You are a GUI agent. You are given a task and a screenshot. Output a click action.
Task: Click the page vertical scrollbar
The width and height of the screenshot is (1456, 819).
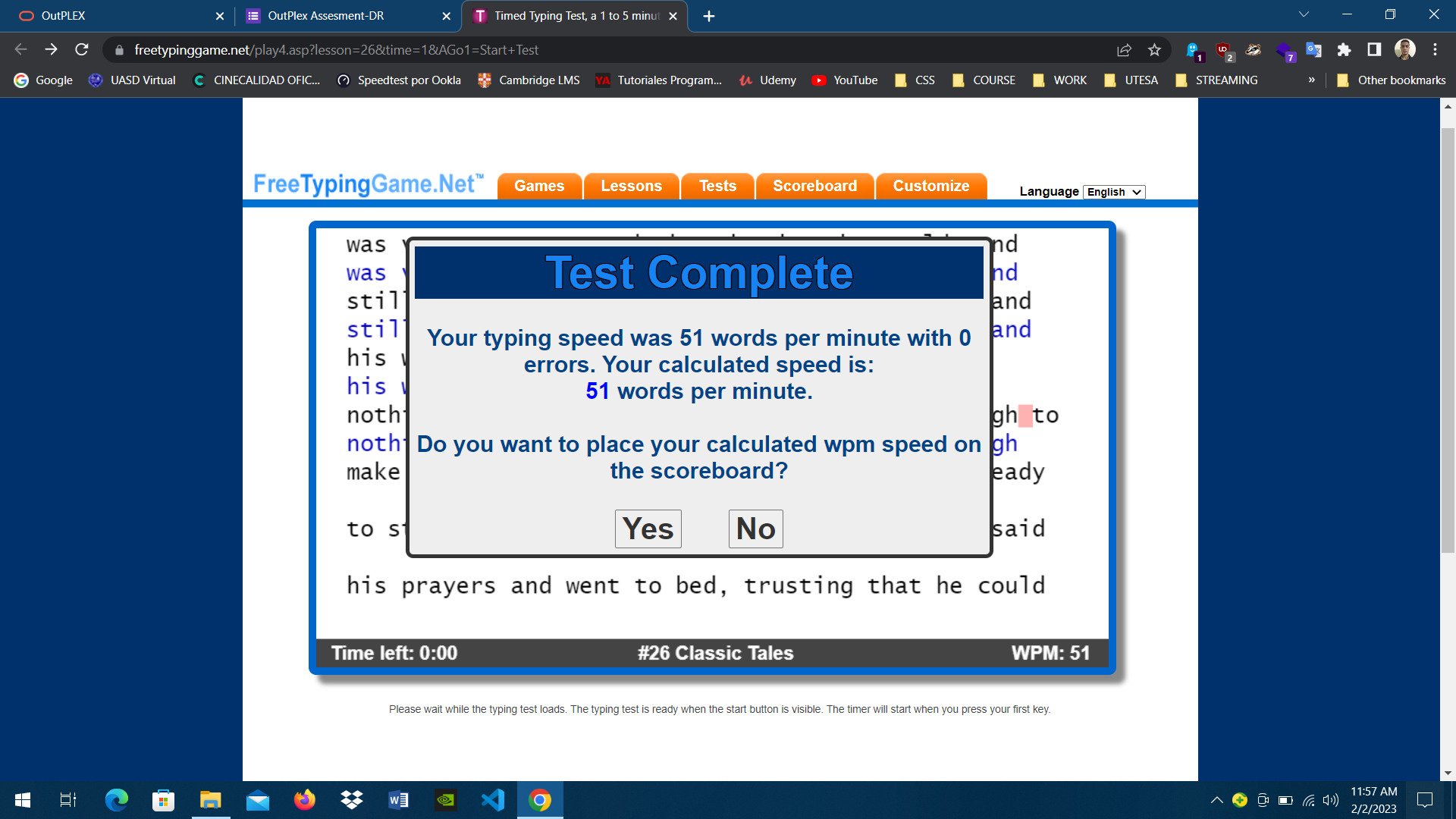[x=1448, y=341]
